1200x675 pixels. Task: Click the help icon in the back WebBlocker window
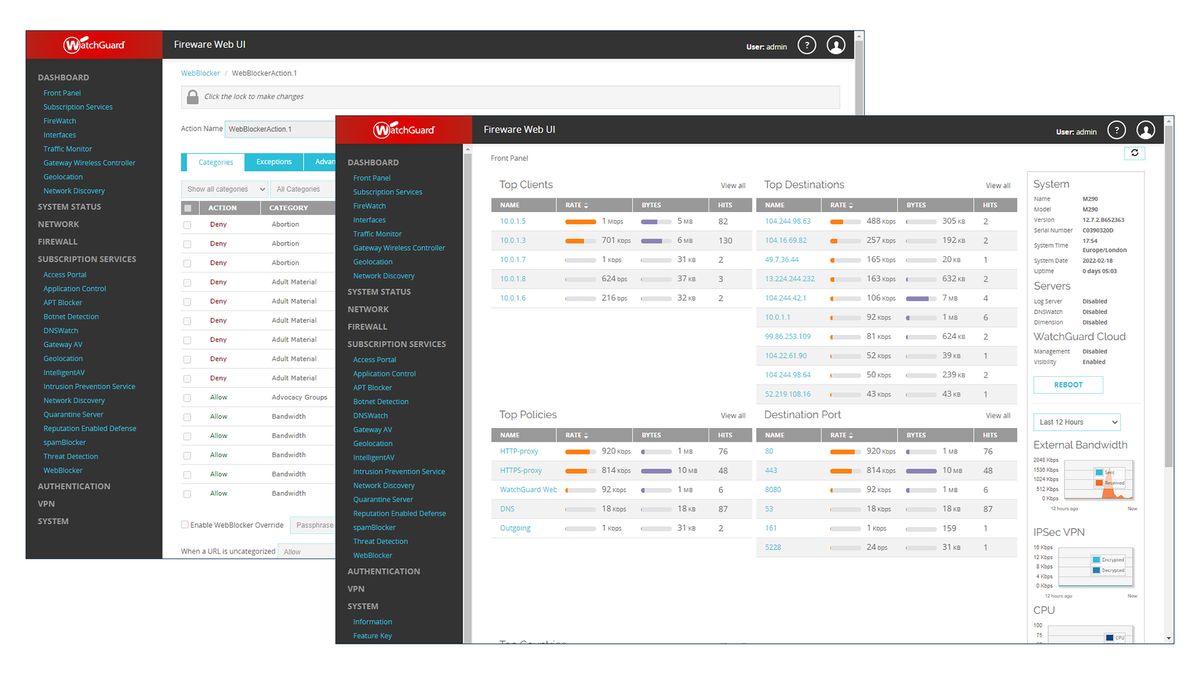(807, 45)
